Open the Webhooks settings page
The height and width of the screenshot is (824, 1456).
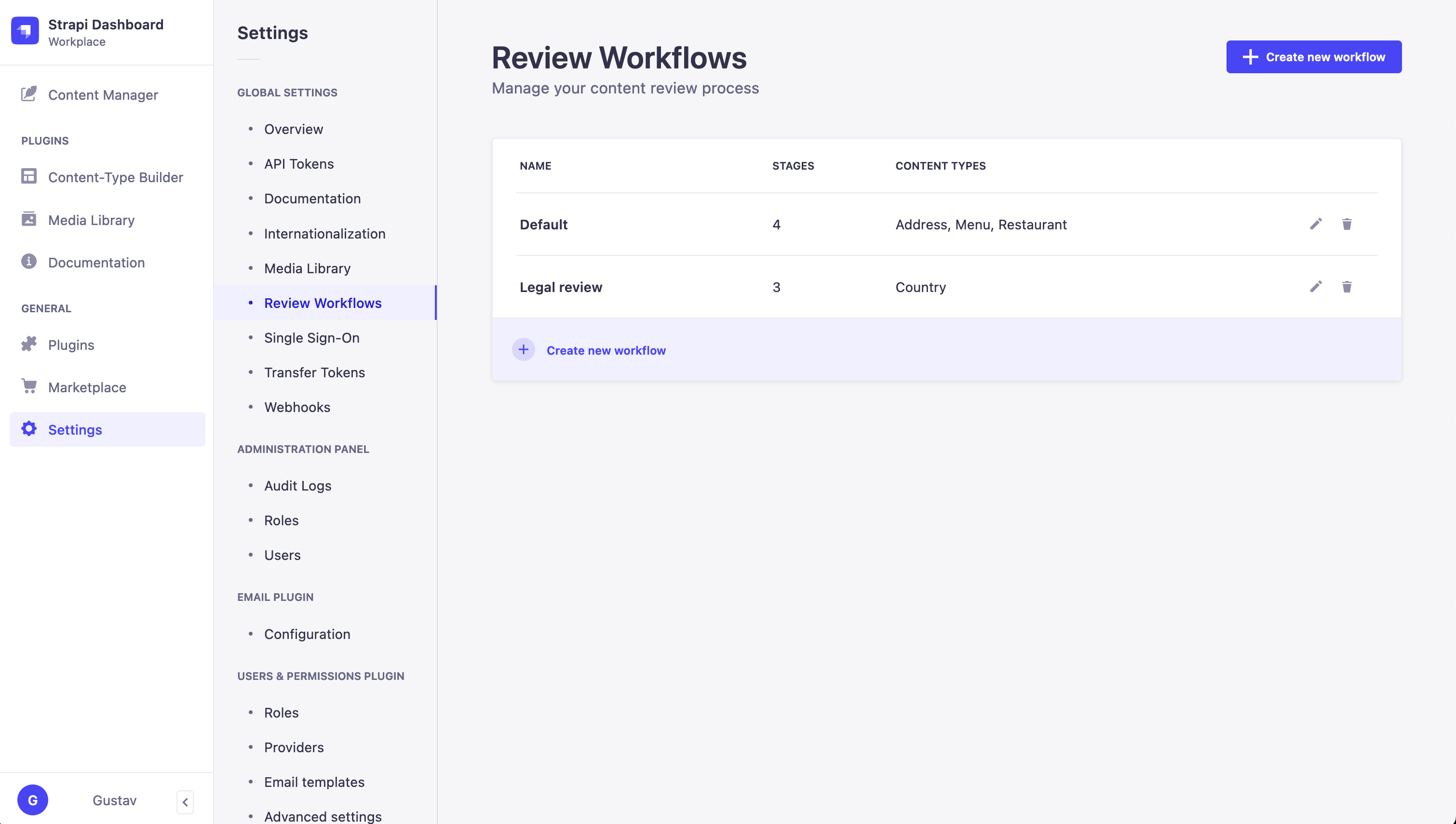tap(296, 407)
